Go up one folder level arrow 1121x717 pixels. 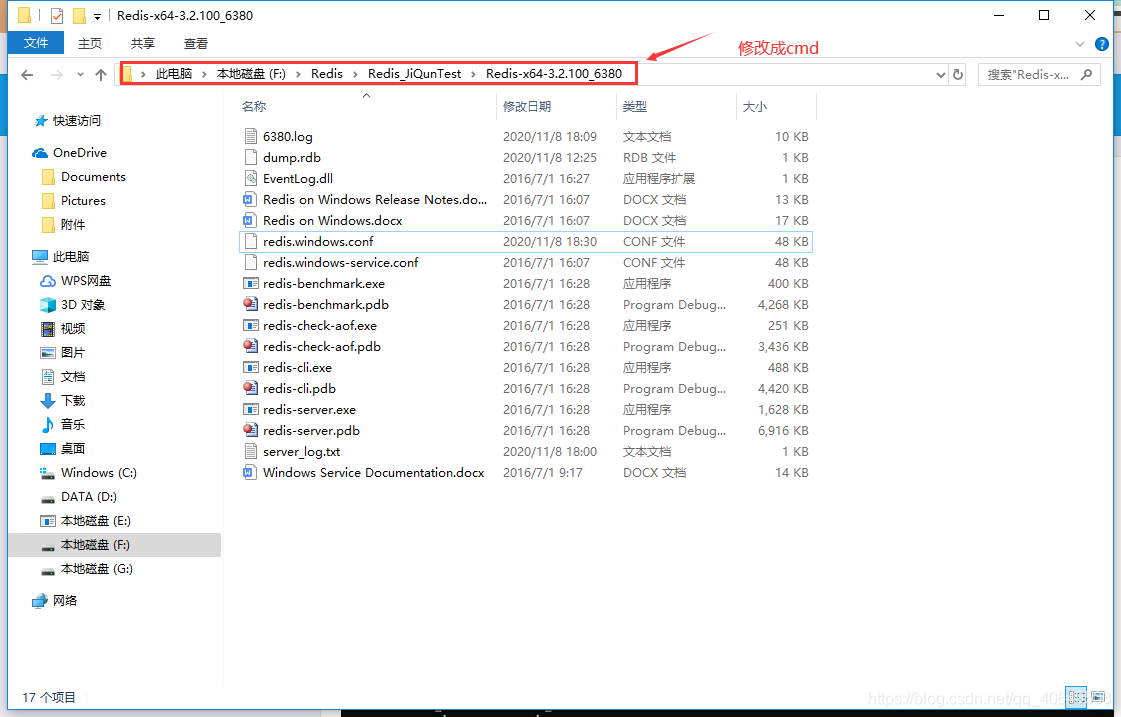[101, 74]
